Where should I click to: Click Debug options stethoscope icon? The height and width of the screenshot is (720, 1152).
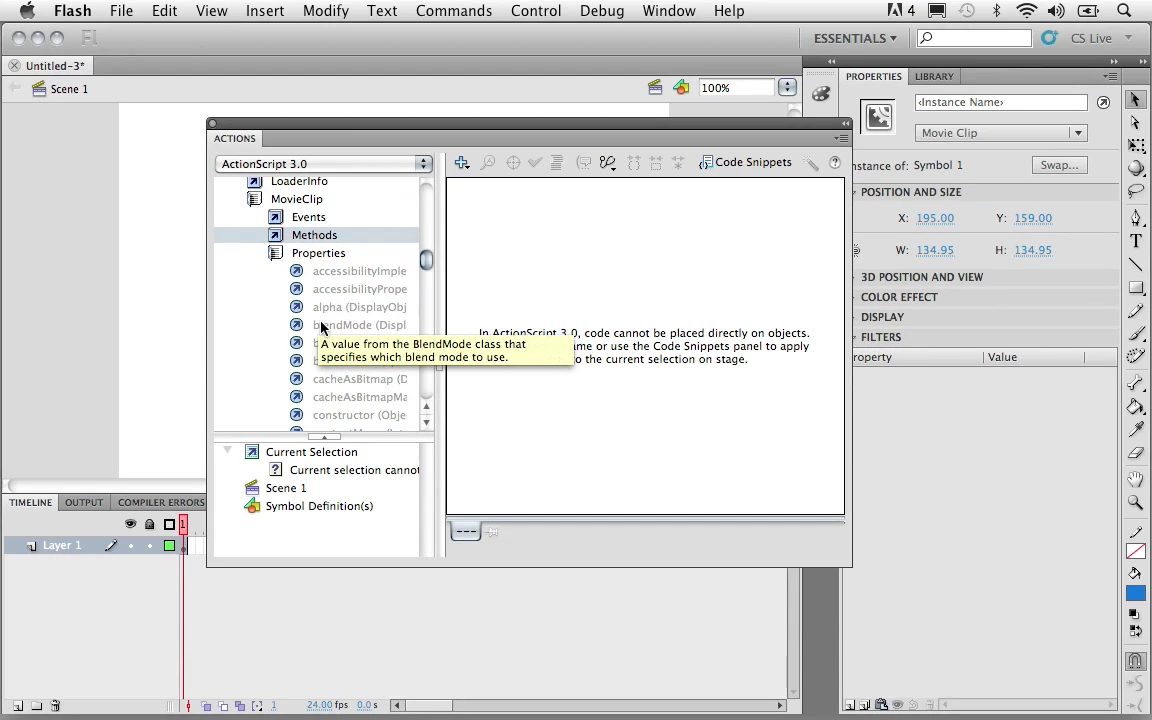[x=607, y=162]
